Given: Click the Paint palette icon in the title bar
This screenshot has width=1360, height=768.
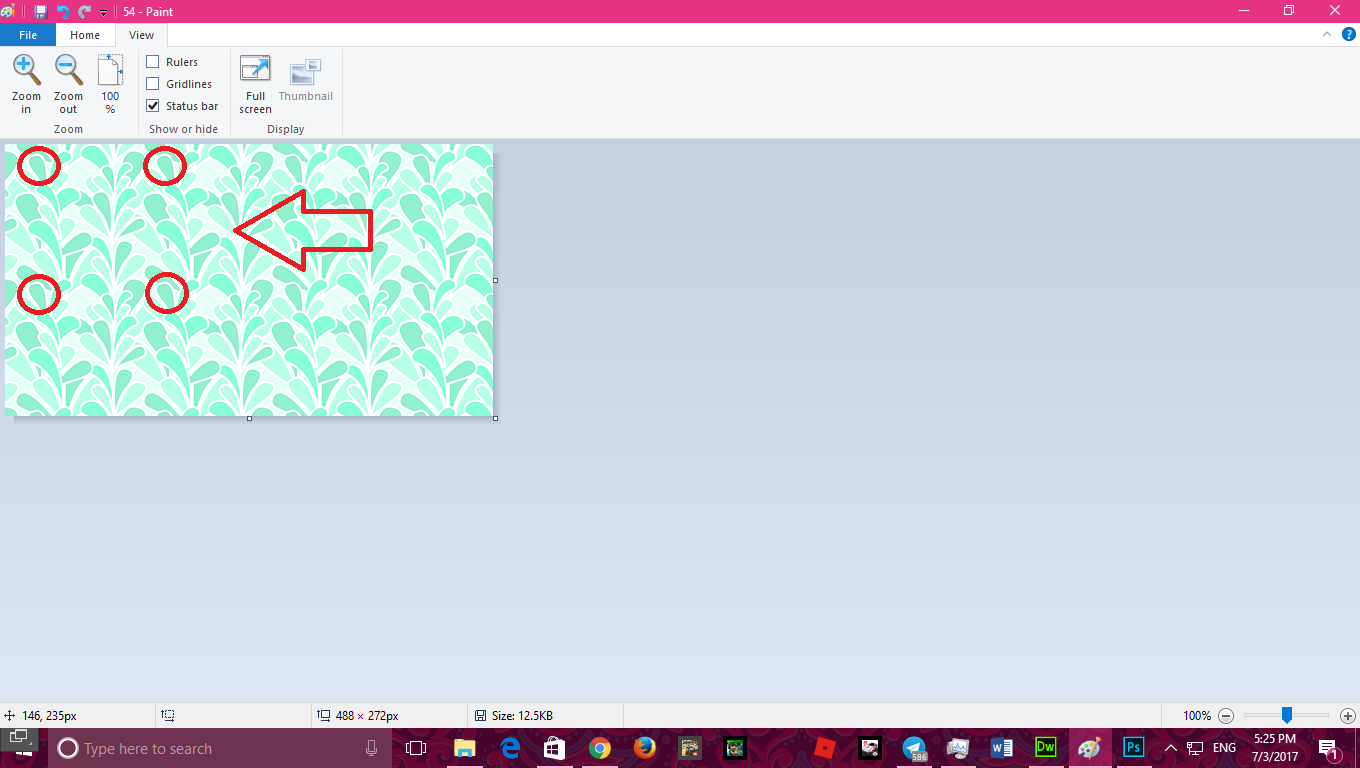Looking at the screenshot, I should (8, 11).
